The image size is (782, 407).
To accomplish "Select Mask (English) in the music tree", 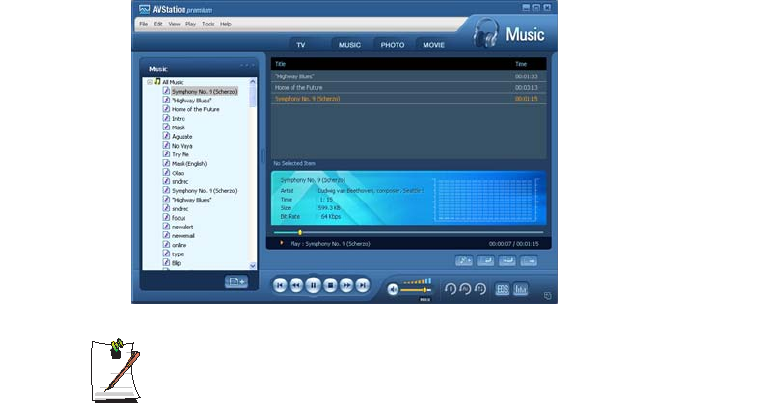I will pos(190,164).
